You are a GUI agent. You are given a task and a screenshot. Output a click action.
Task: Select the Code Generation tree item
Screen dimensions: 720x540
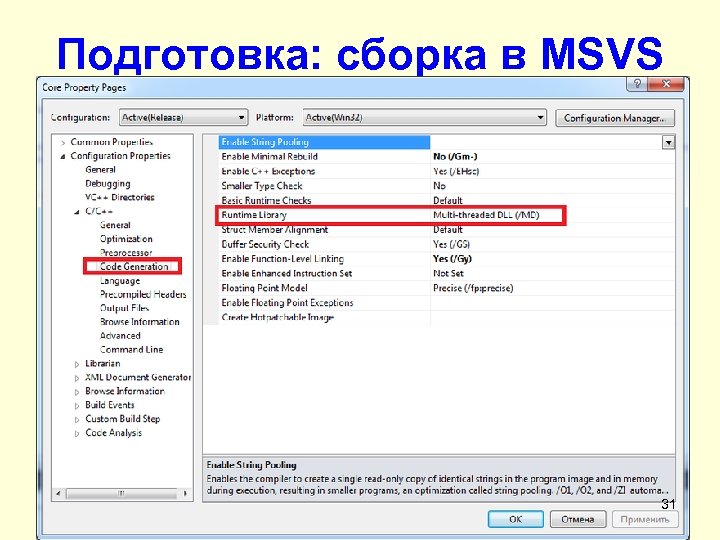pos(134,266)
